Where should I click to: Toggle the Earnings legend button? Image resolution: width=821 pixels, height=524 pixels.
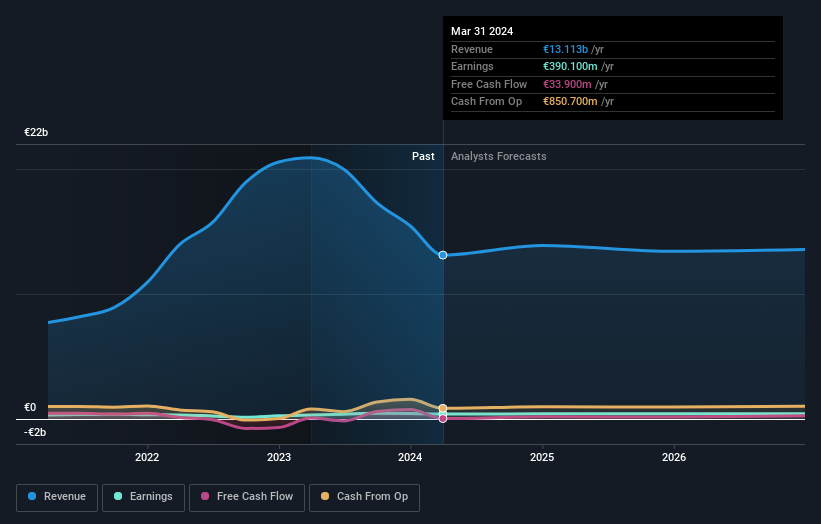tap(143, 497)
